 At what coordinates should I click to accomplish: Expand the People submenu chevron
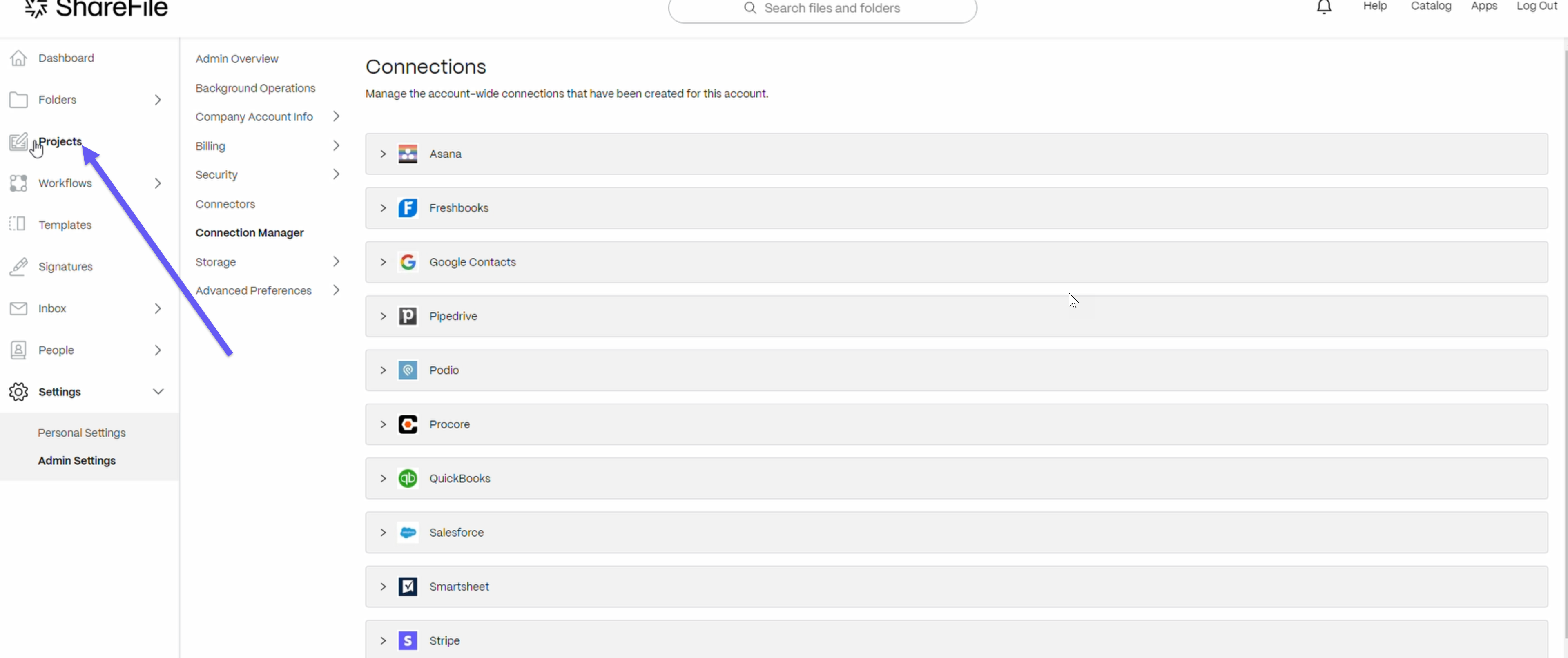(158, 350)
